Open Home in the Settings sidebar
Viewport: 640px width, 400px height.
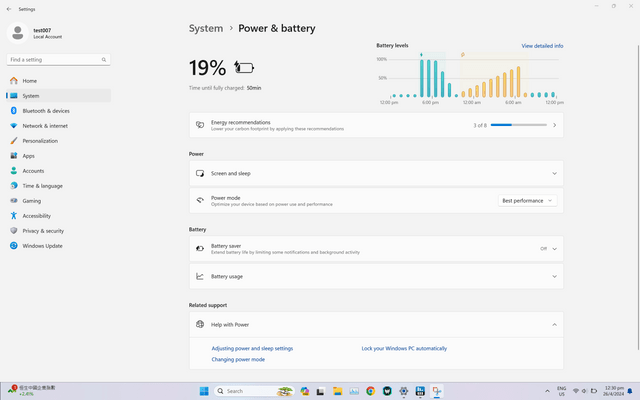[x=58, y=81]
